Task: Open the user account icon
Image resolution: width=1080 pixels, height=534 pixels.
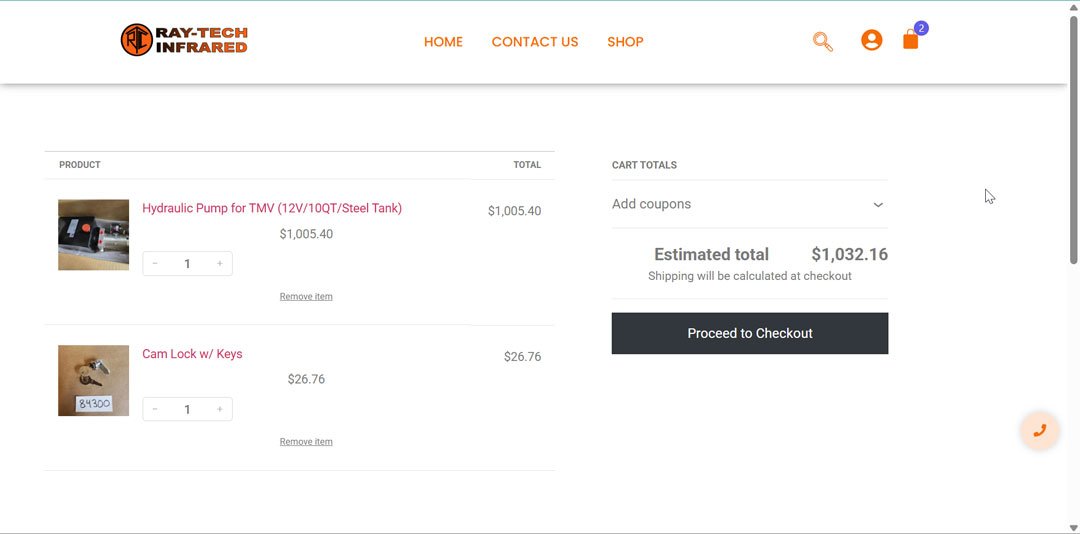Action: click(872, 40)
